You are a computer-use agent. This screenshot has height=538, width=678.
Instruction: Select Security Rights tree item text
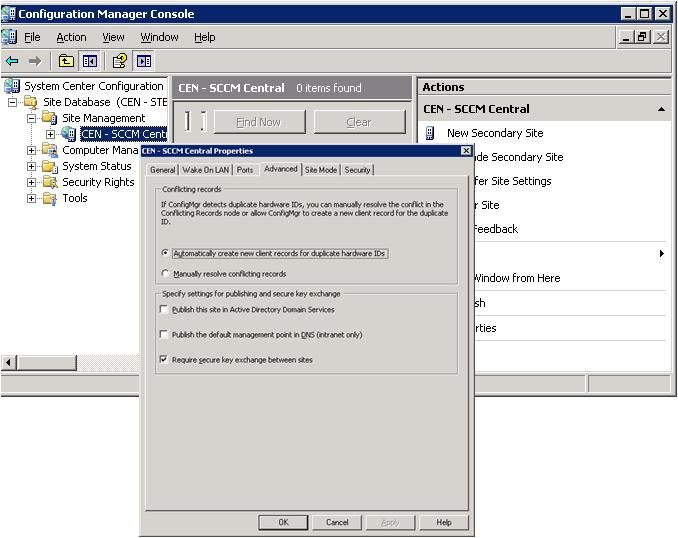pos(98,182)
